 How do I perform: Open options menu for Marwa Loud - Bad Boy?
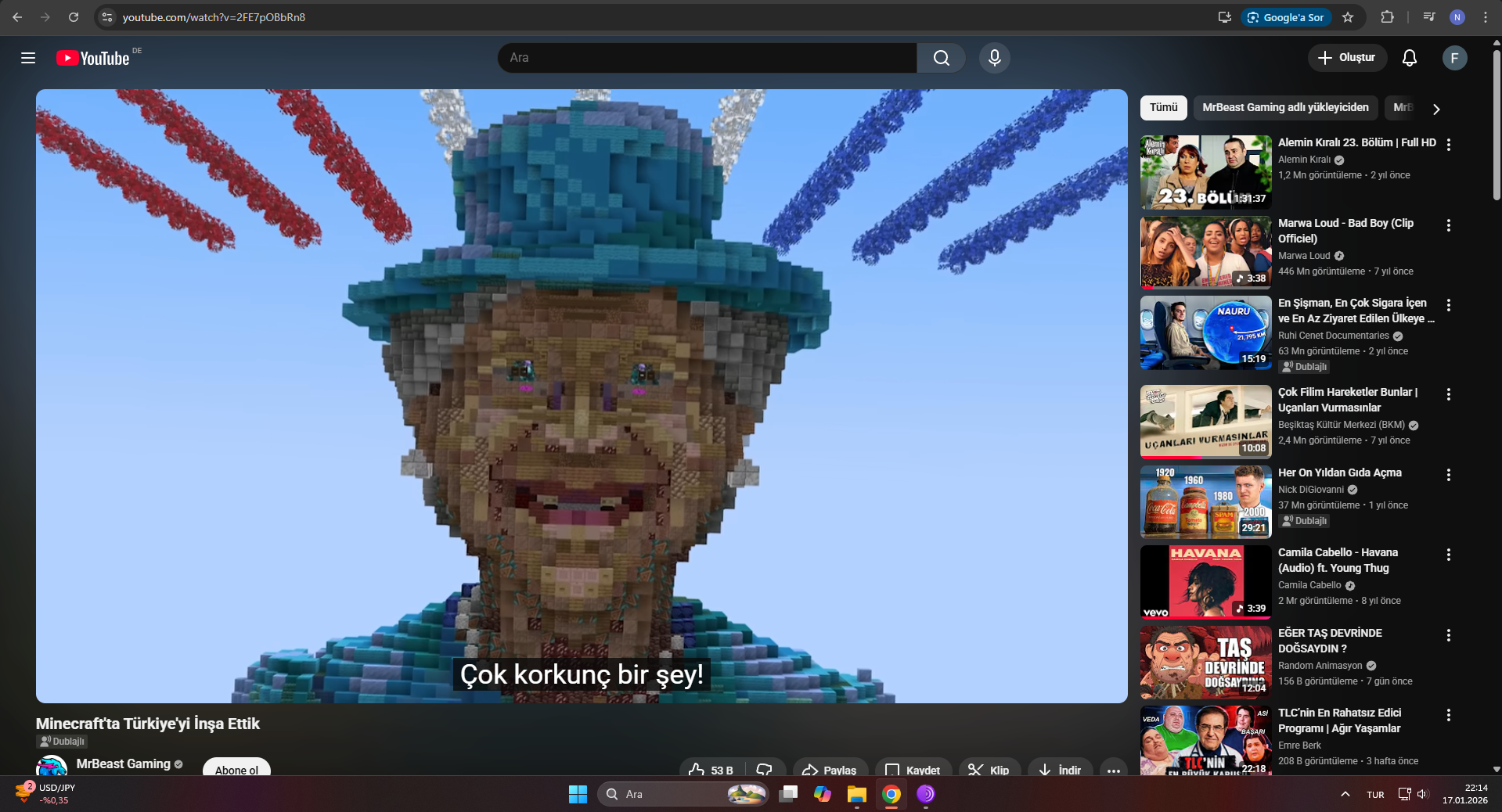[1448, 225]
